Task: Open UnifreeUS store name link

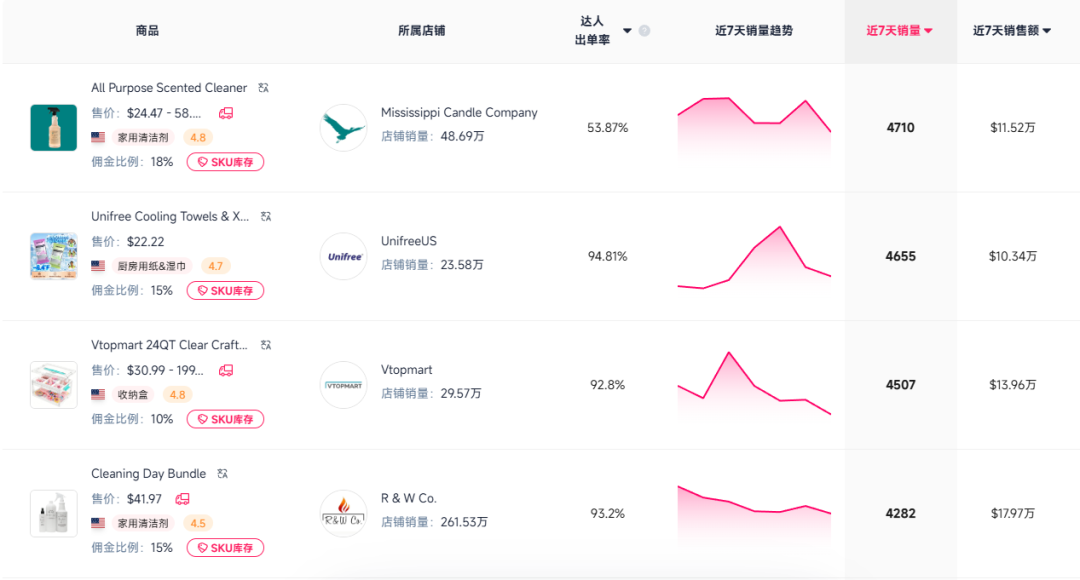Action: (408, 241)
